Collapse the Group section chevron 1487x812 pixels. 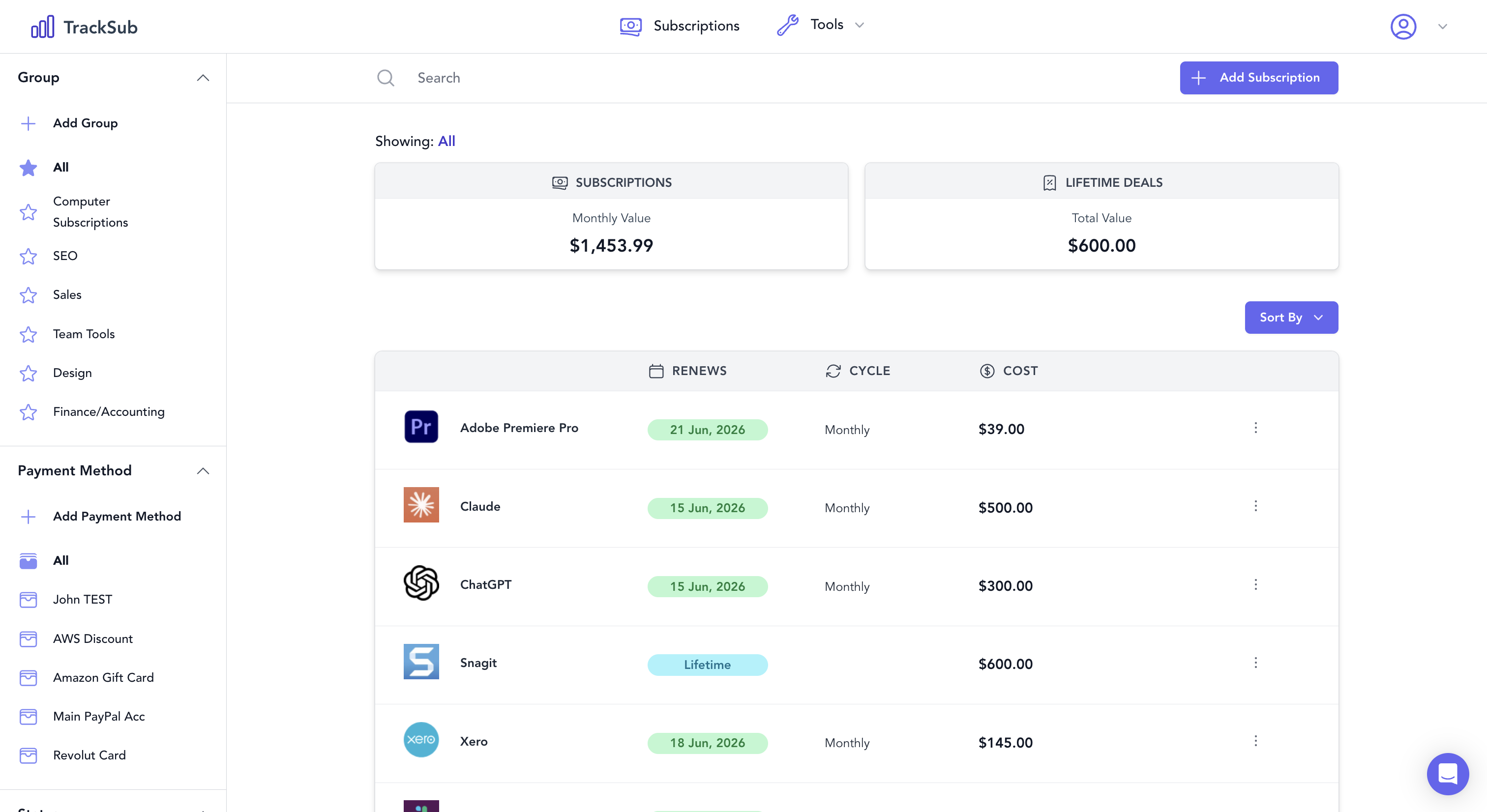(x=203, y=78)
